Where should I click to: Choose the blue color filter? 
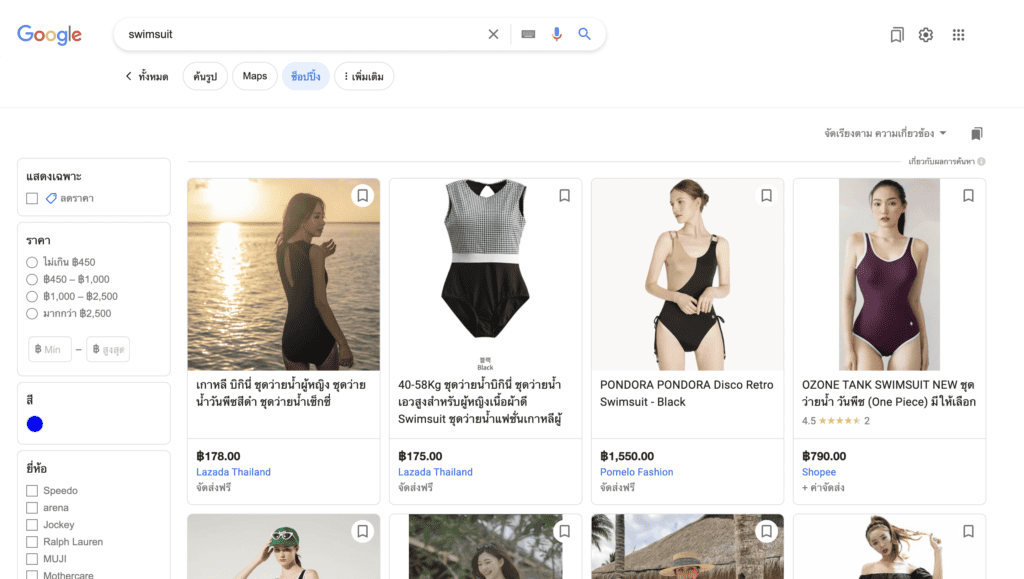[35, 424]
